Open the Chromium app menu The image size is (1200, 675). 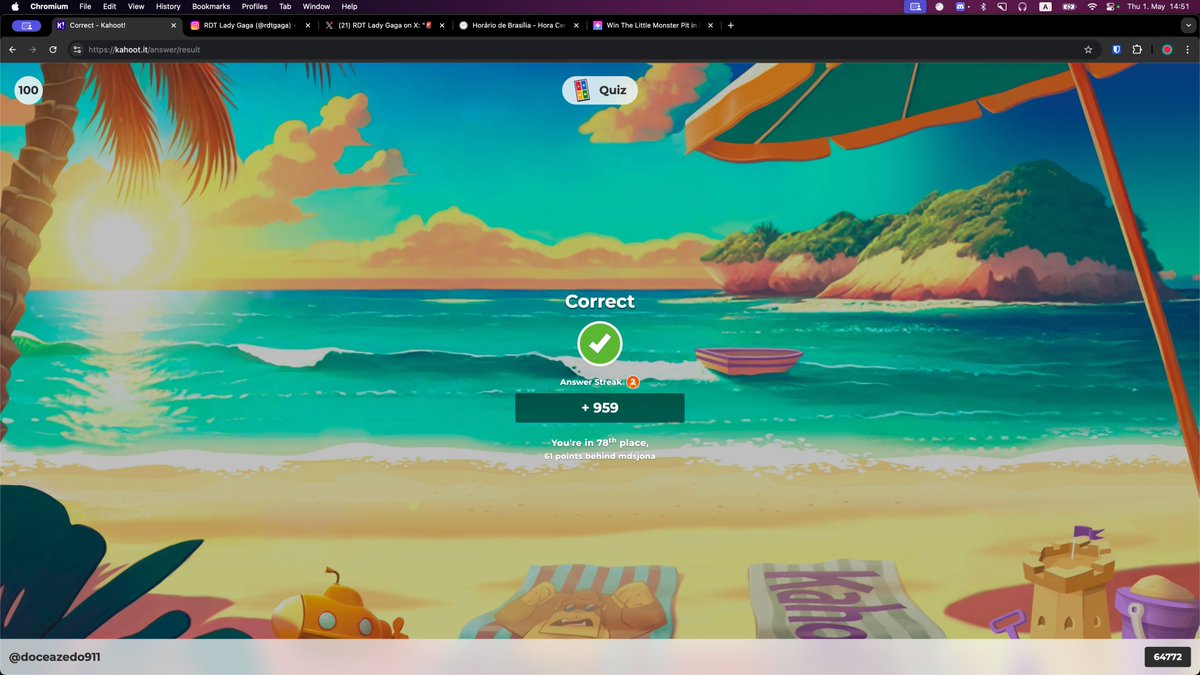click(49, 6)
